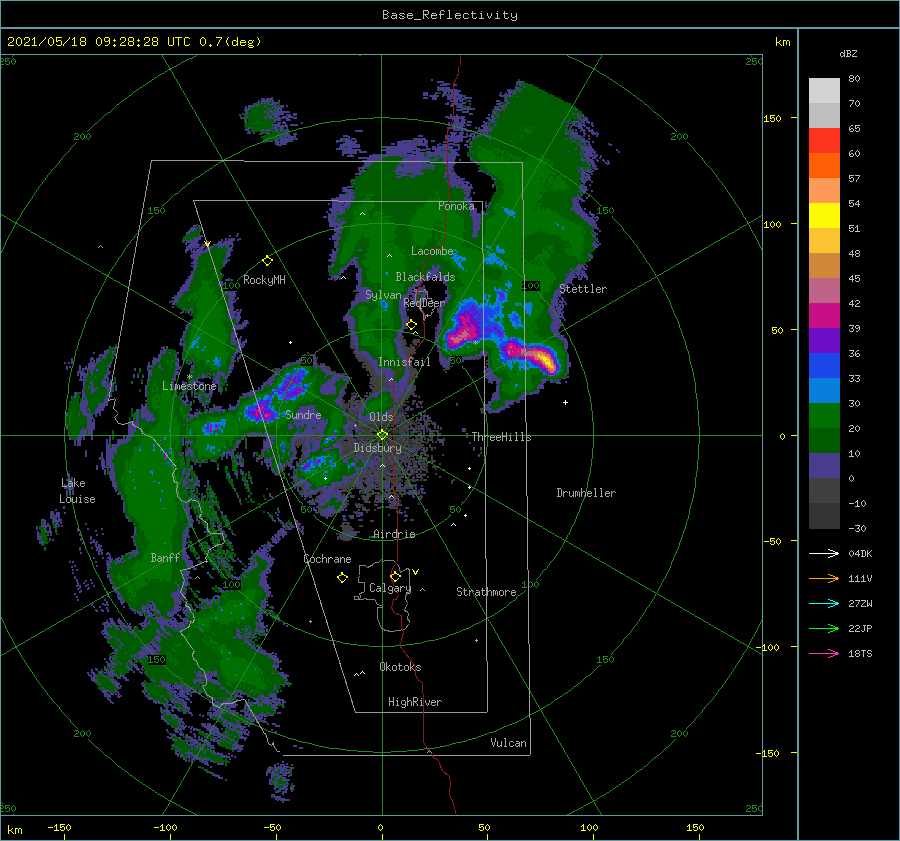This screenshot has height=841, width=900.
Task: Click the Calgary city boundary outline
Action: (383, 596)
